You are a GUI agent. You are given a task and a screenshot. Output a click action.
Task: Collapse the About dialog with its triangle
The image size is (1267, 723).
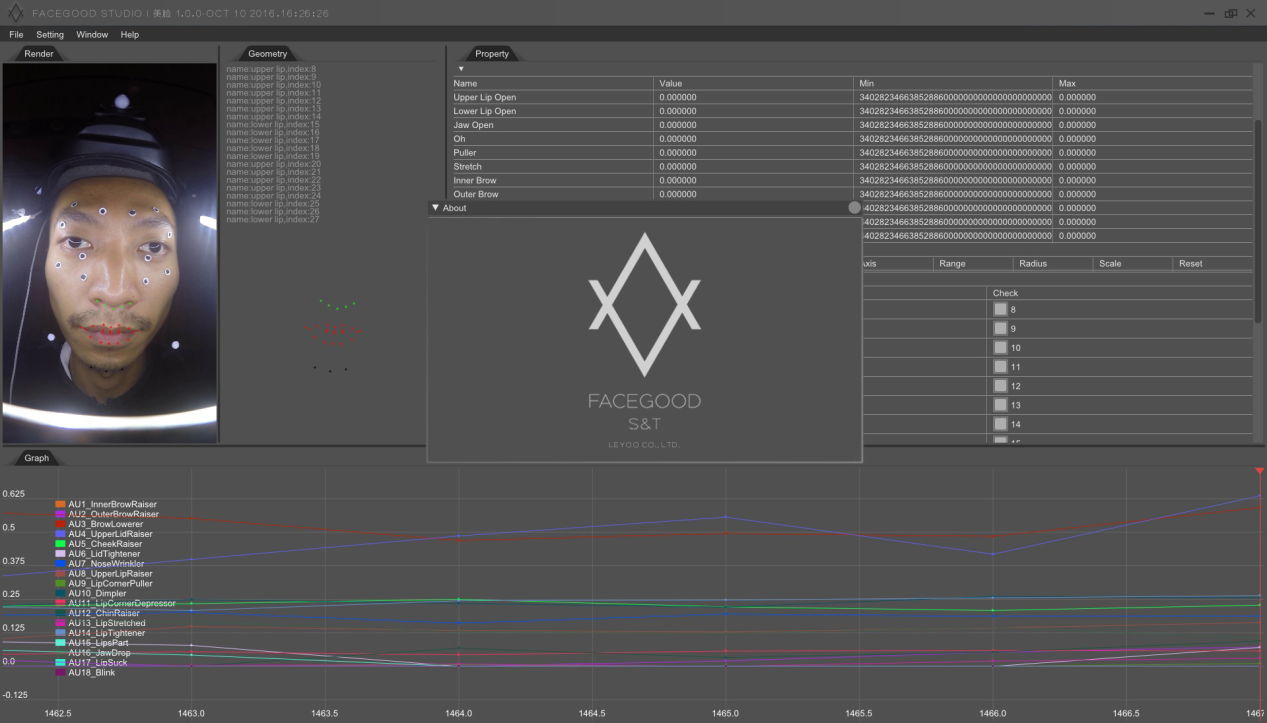click(435, 208)
